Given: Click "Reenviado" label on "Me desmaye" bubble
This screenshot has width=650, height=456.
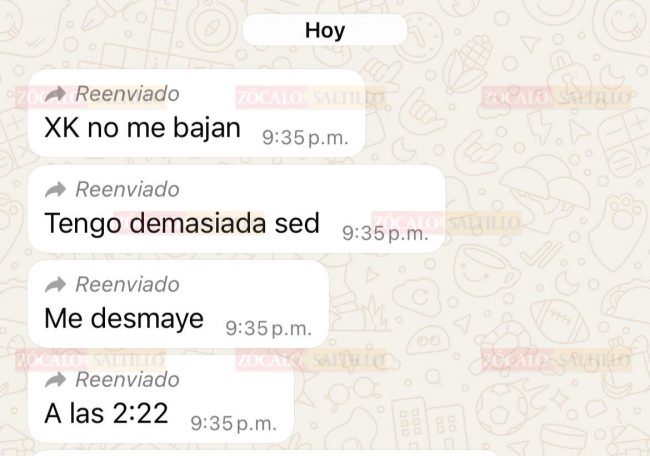Looking at the screenshot, I should [127, 285].
